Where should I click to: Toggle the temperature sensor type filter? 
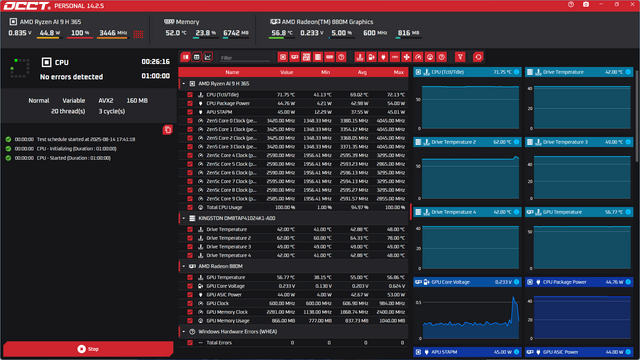(360, 57)
